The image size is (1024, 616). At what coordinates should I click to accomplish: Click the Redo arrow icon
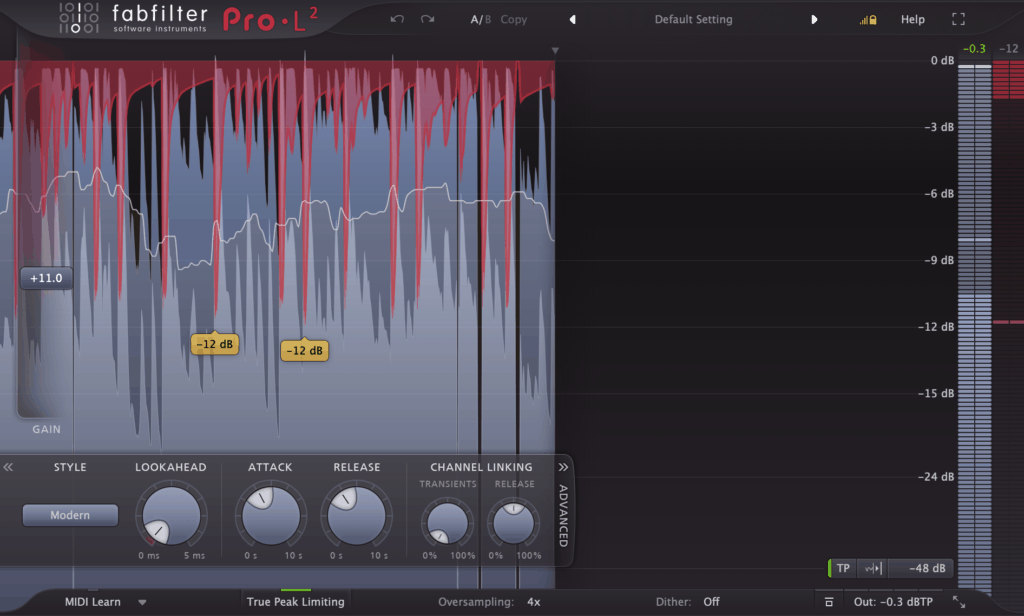[428, 19]
